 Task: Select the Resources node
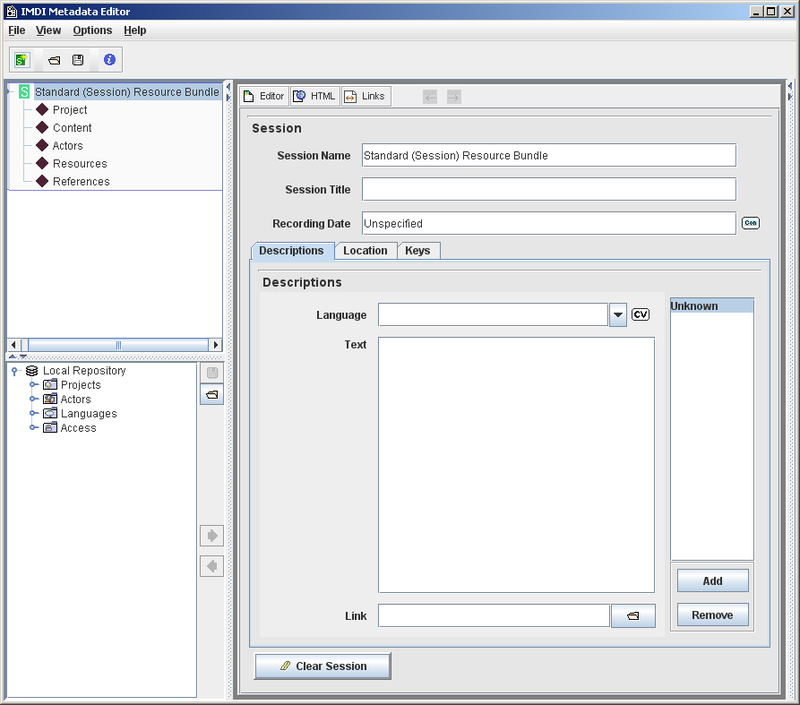point(80,163)
